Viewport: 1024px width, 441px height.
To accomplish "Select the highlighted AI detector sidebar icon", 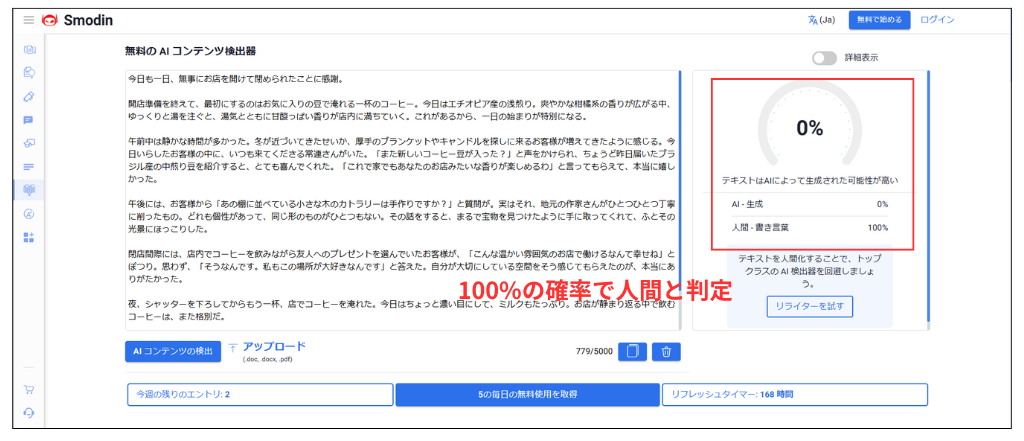I will [29, 189].
